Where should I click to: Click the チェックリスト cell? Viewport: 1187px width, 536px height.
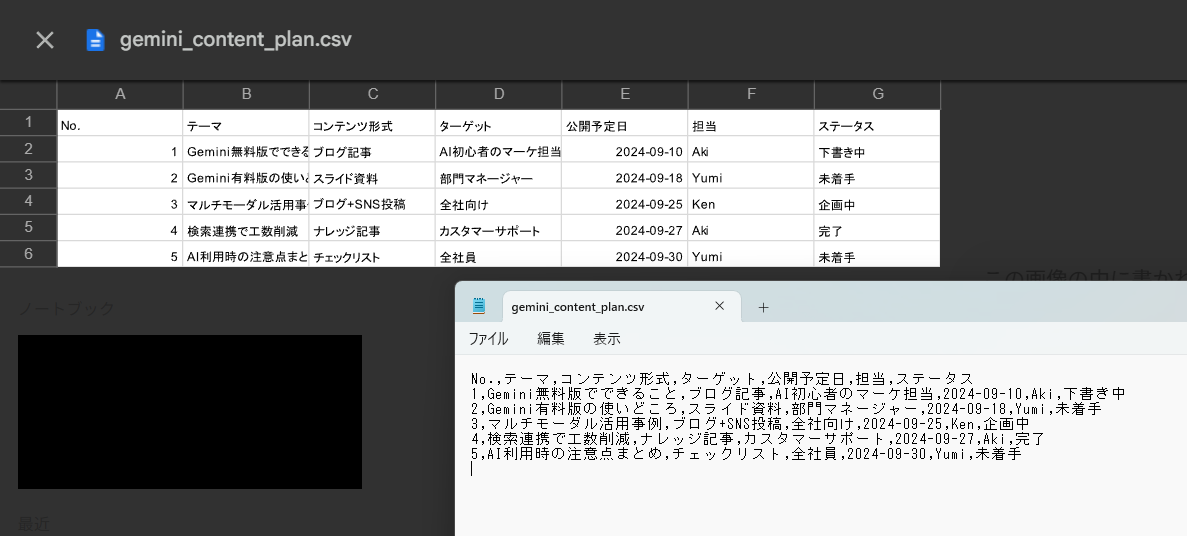point(372,254)
